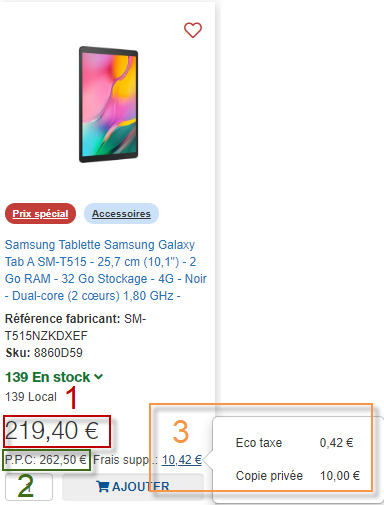This screenshot has height=505, width=384.
Task: Add tablet to wishlist with heart icon
Action: (193, 30)
